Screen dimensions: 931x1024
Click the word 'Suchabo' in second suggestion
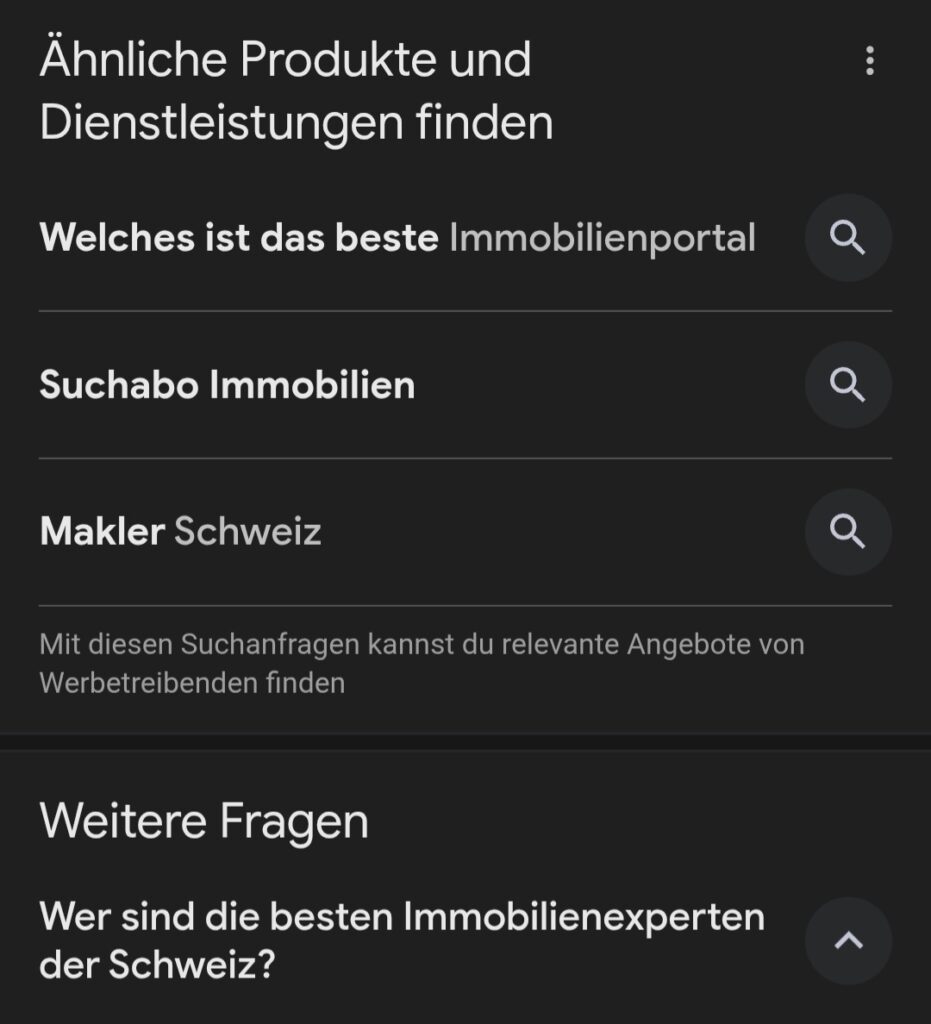click(x=119, y=385)
